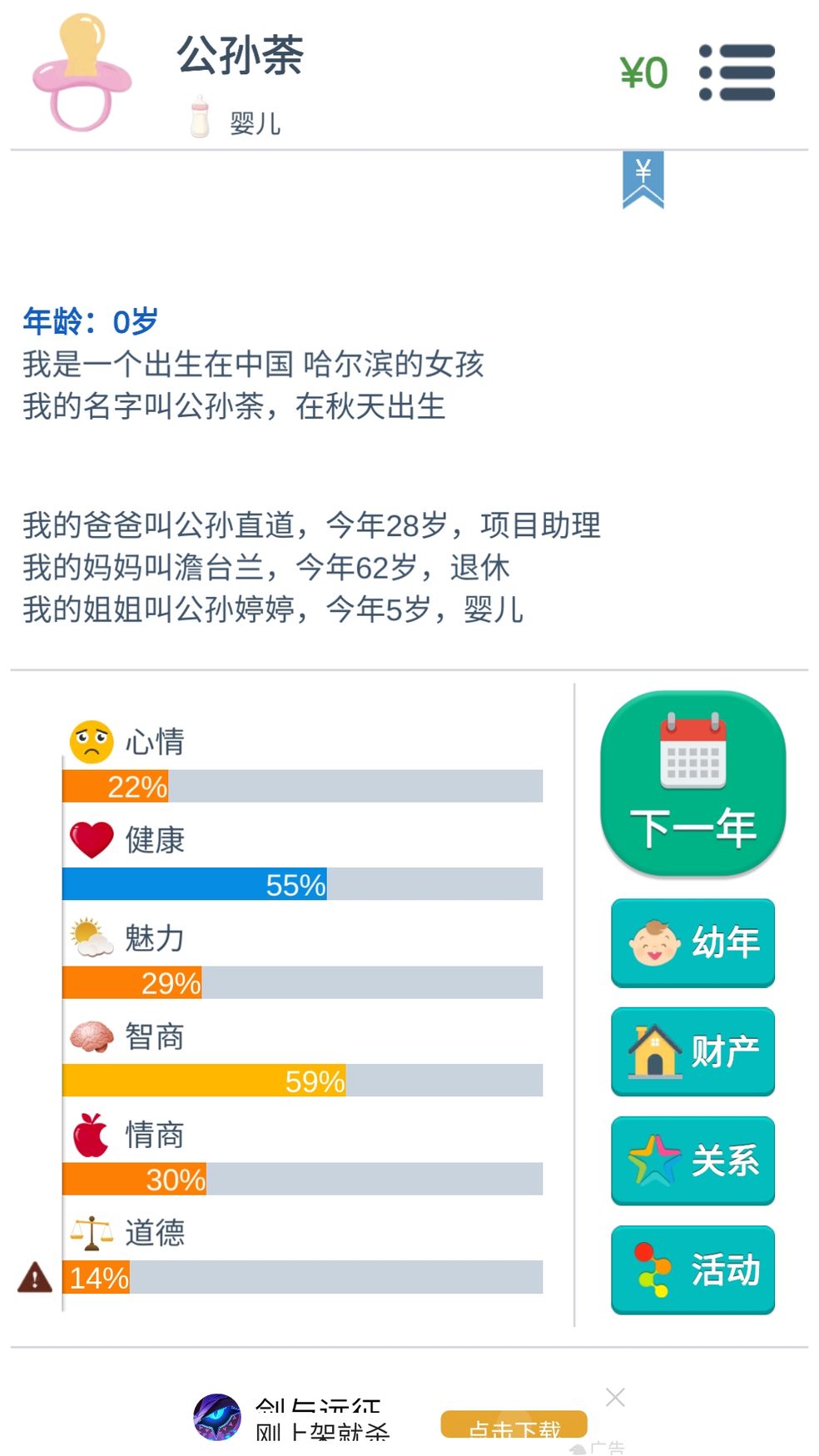Open the 关系 relationships button

[x=693, y=1161]
